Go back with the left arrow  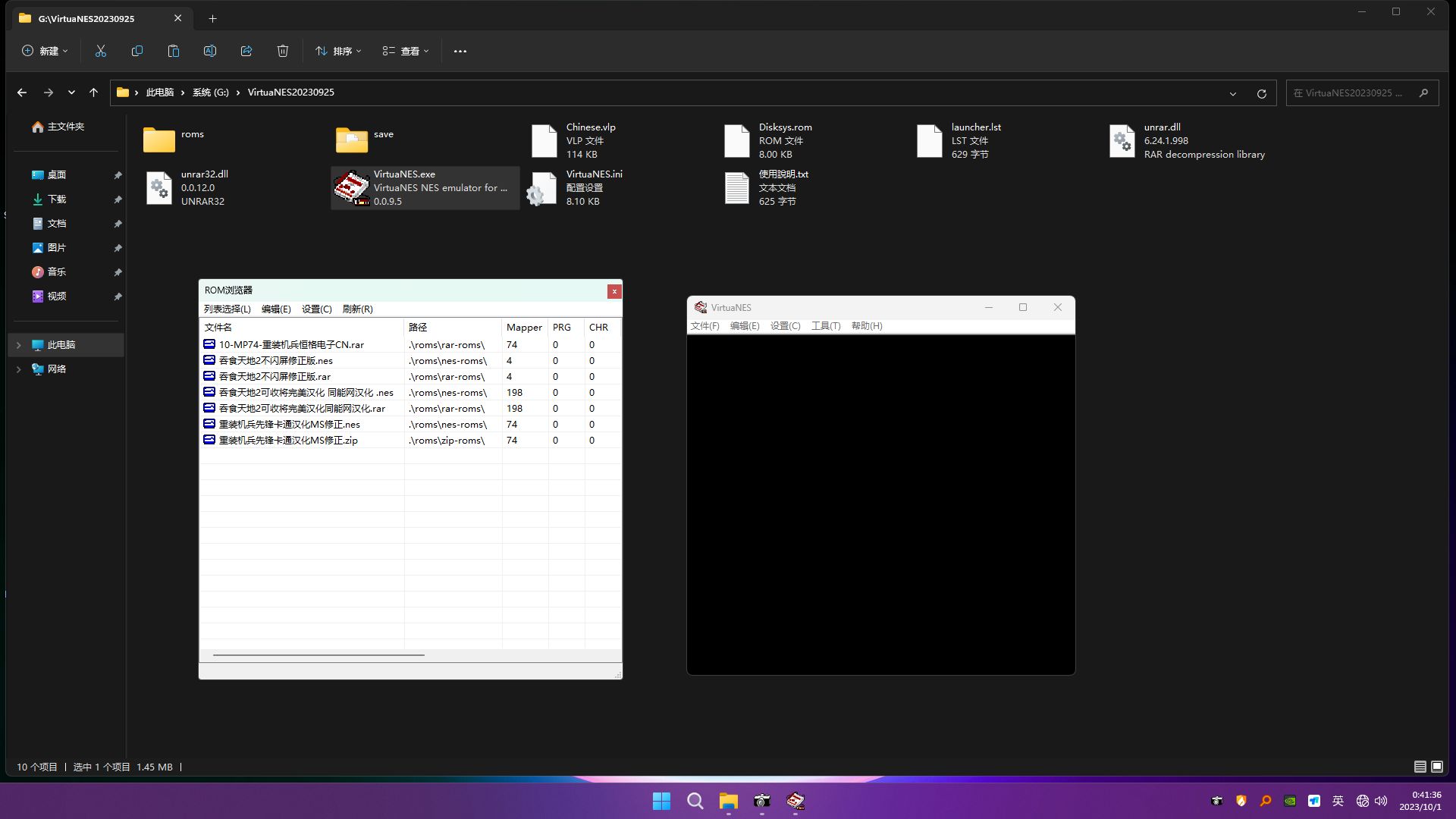22,93
